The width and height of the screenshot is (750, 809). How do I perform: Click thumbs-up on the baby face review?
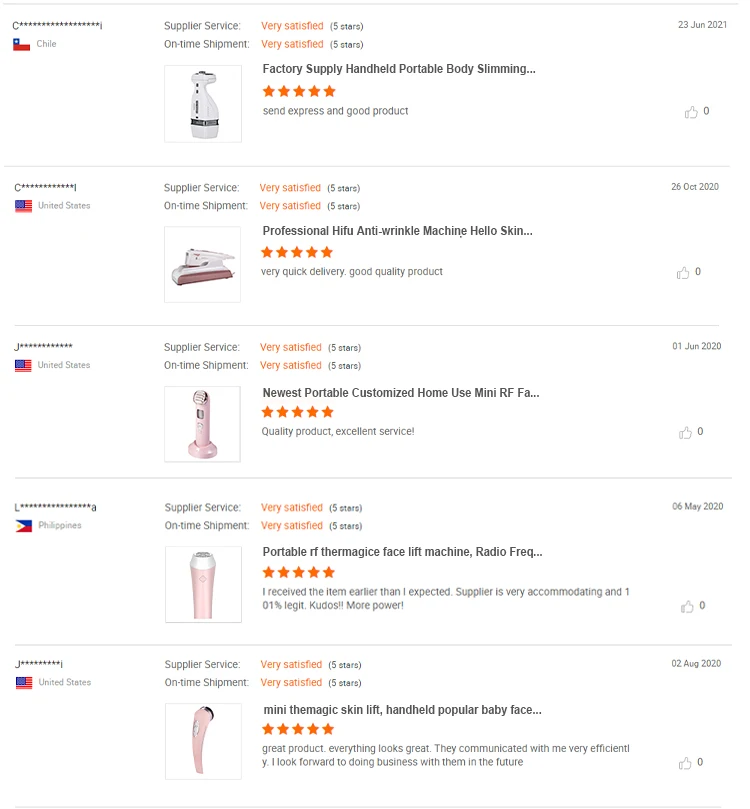click(685, 763)
